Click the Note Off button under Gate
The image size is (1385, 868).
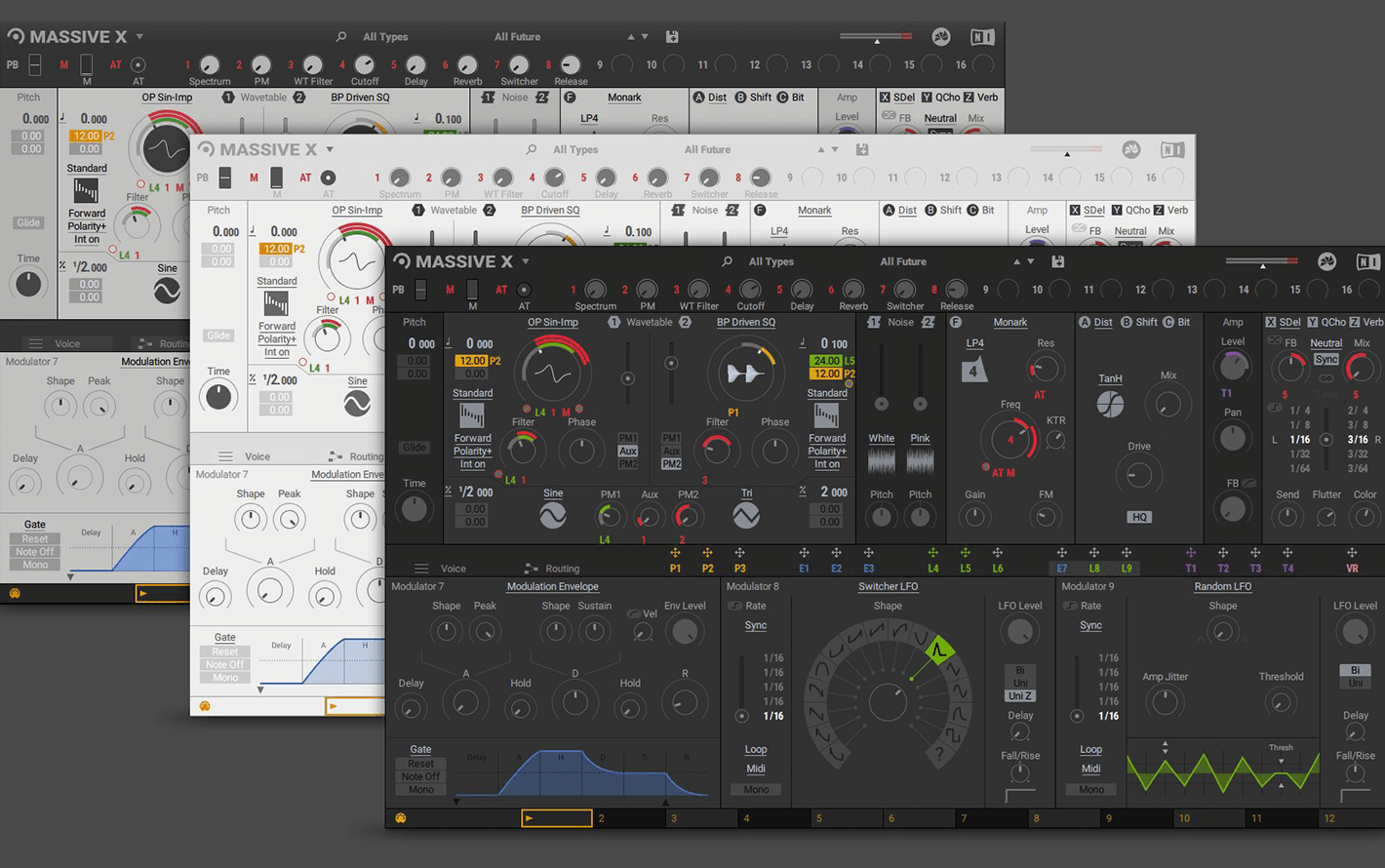click(x=420, y=776)
